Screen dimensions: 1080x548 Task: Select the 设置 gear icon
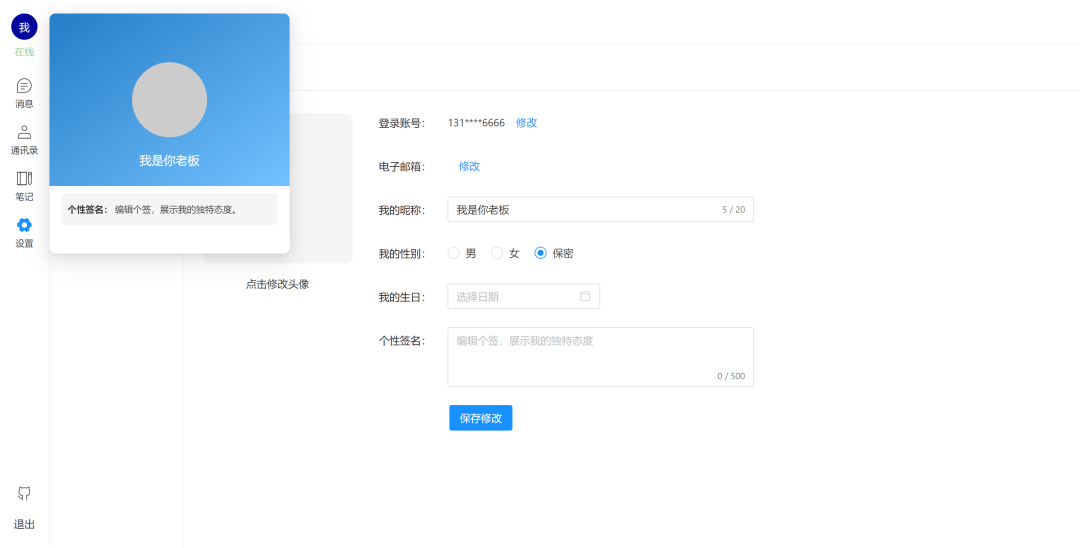[24, 225]
